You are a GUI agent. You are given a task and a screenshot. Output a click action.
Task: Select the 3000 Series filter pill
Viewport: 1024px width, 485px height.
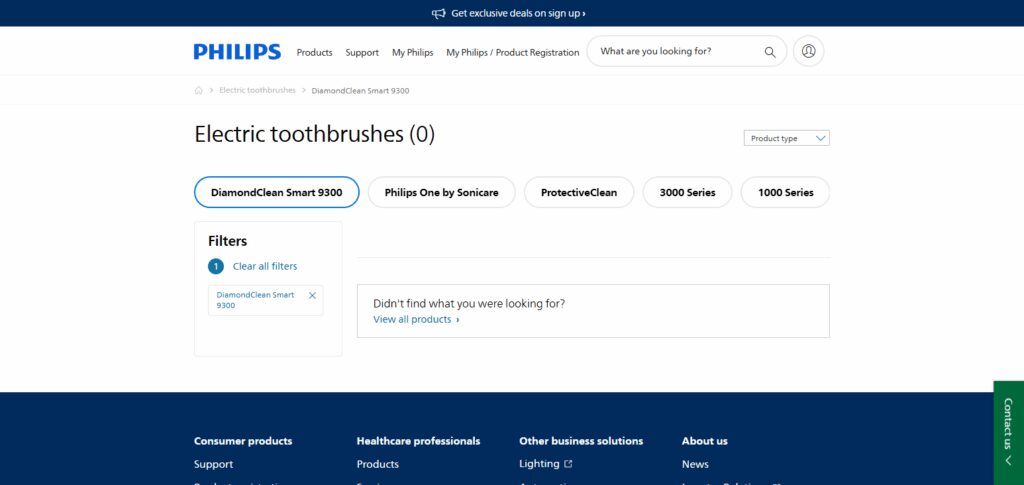pyautogui.click(x=687, y=193)
